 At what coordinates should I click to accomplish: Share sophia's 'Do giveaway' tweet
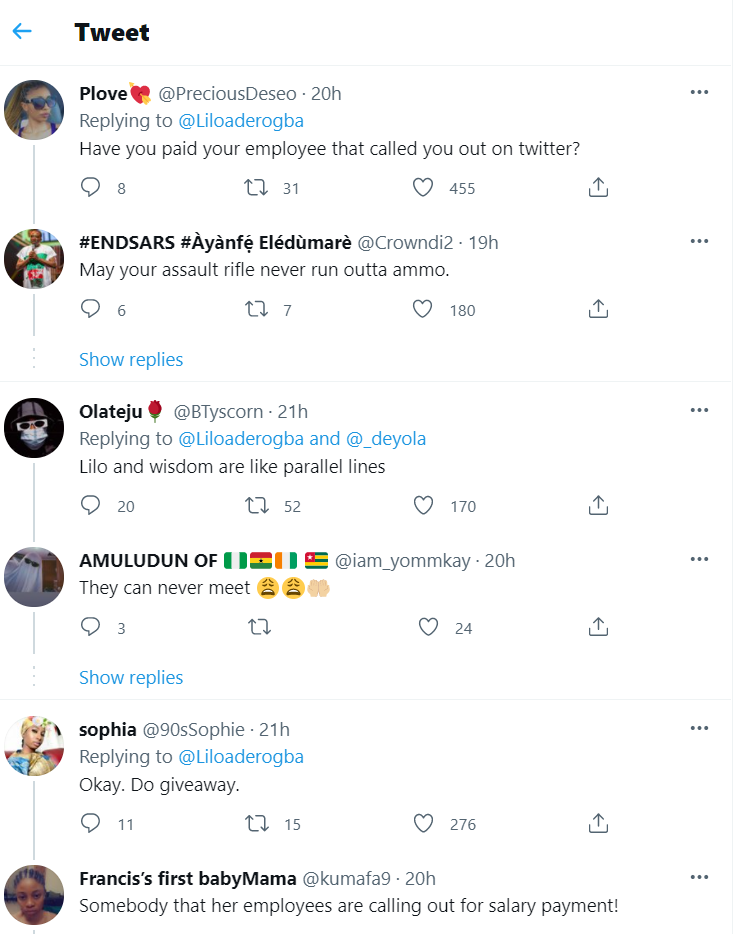(598, 824)
